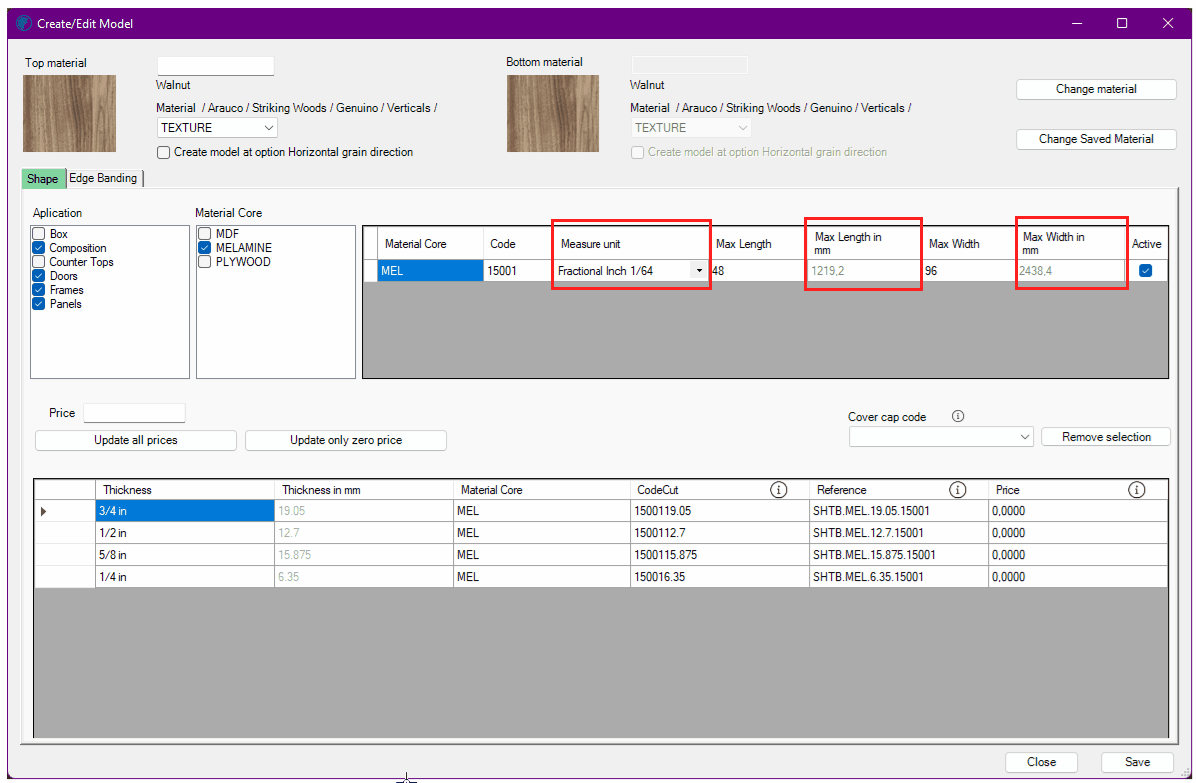Uncheck the MELAMINE material core

coord(204,248)
